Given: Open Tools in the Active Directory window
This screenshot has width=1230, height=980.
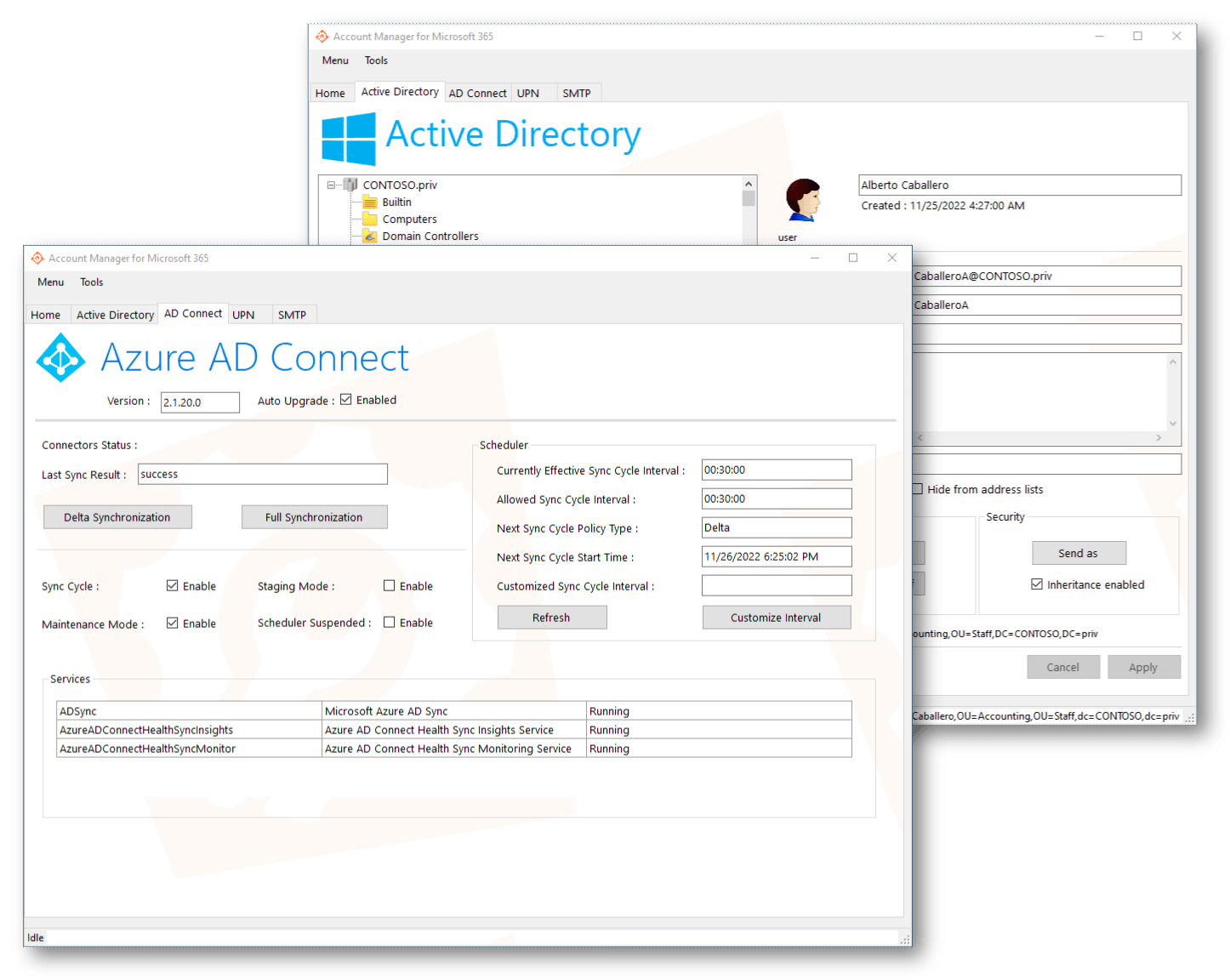Looking at the screenshot, I should (x=376, y=60).
